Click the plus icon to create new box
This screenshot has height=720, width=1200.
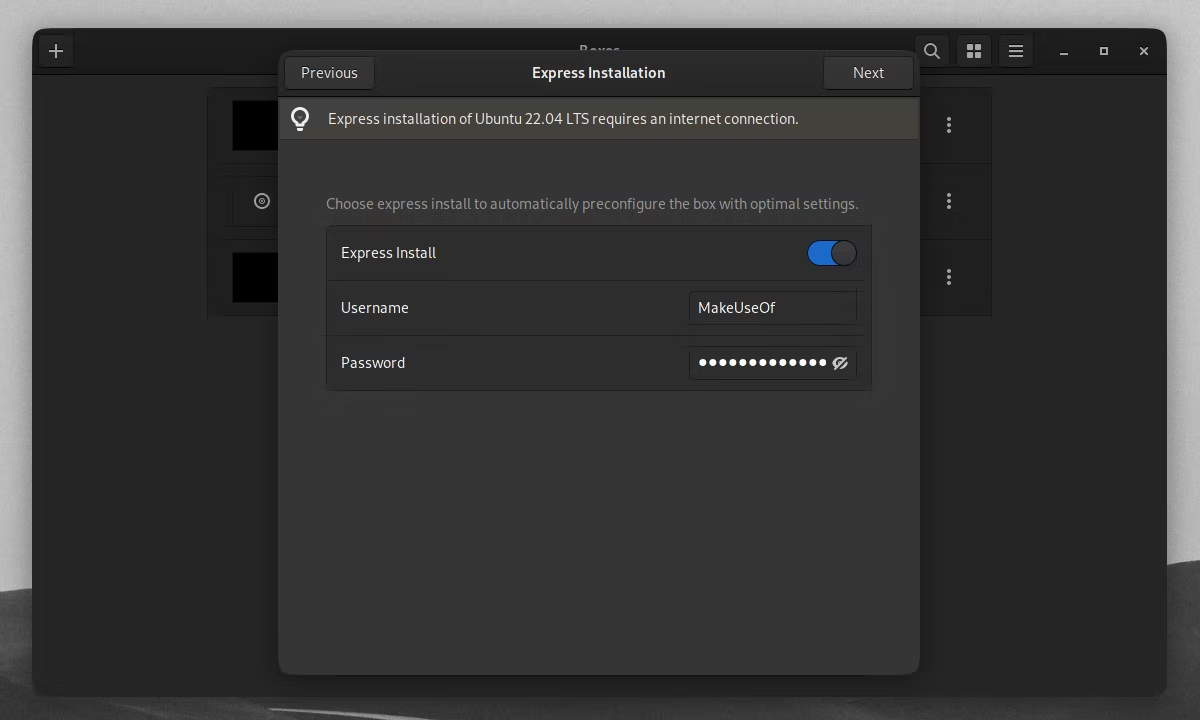coord(56,51)
